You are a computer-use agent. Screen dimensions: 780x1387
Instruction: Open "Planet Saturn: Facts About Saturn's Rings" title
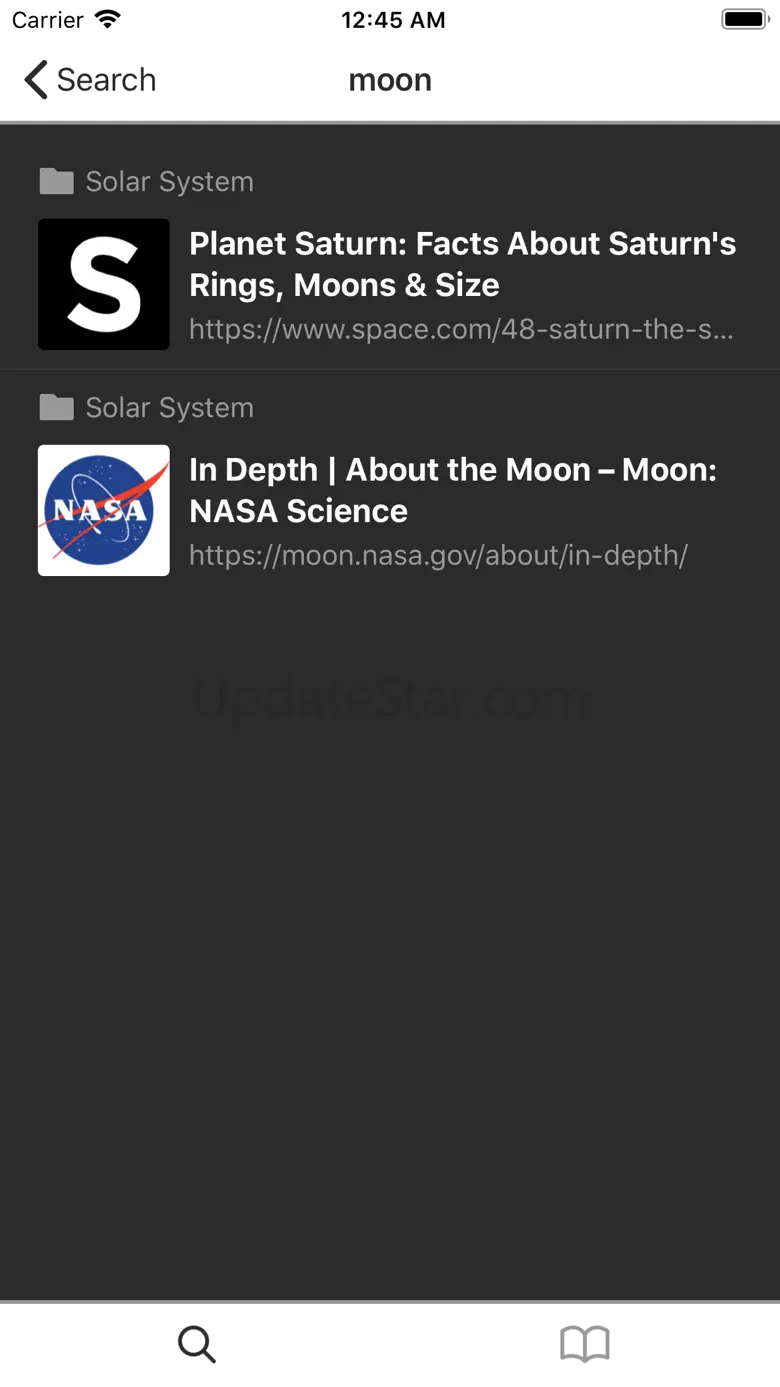pyautogui.click(x=462, y=264)
